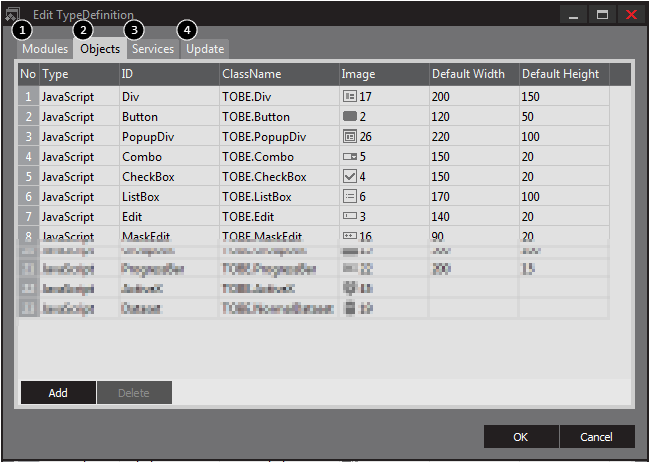Click the Delete button

coord(134,393)
